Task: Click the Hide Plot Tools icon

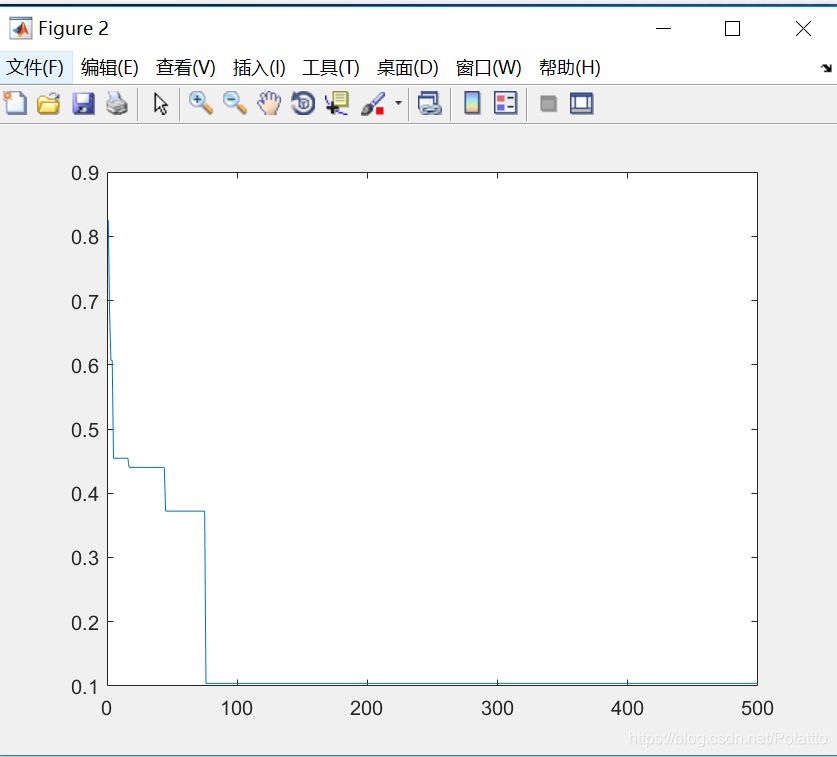Action: pos(548,103)
